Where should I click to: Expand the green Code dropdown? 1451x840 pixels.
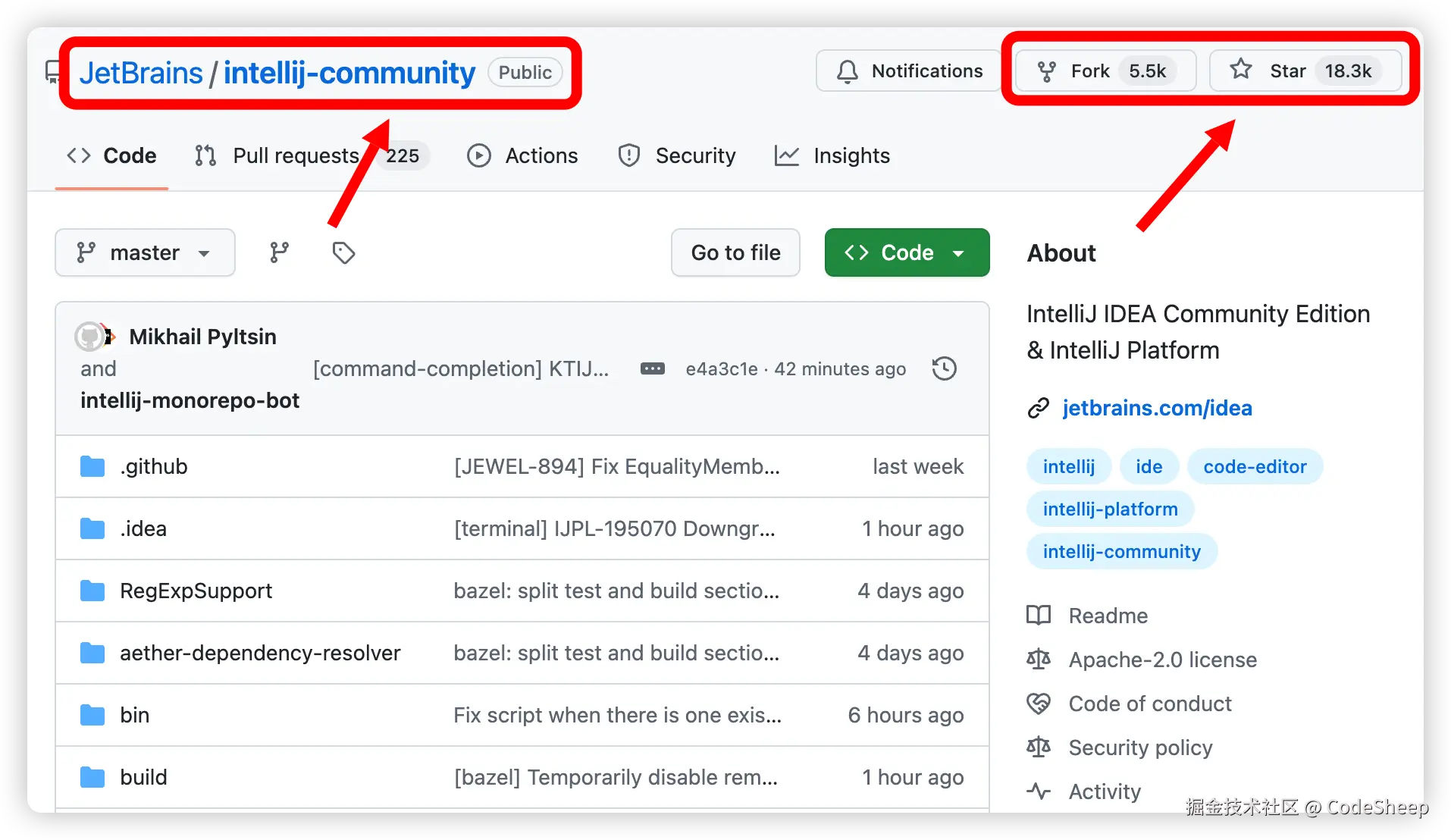(907, 252)
